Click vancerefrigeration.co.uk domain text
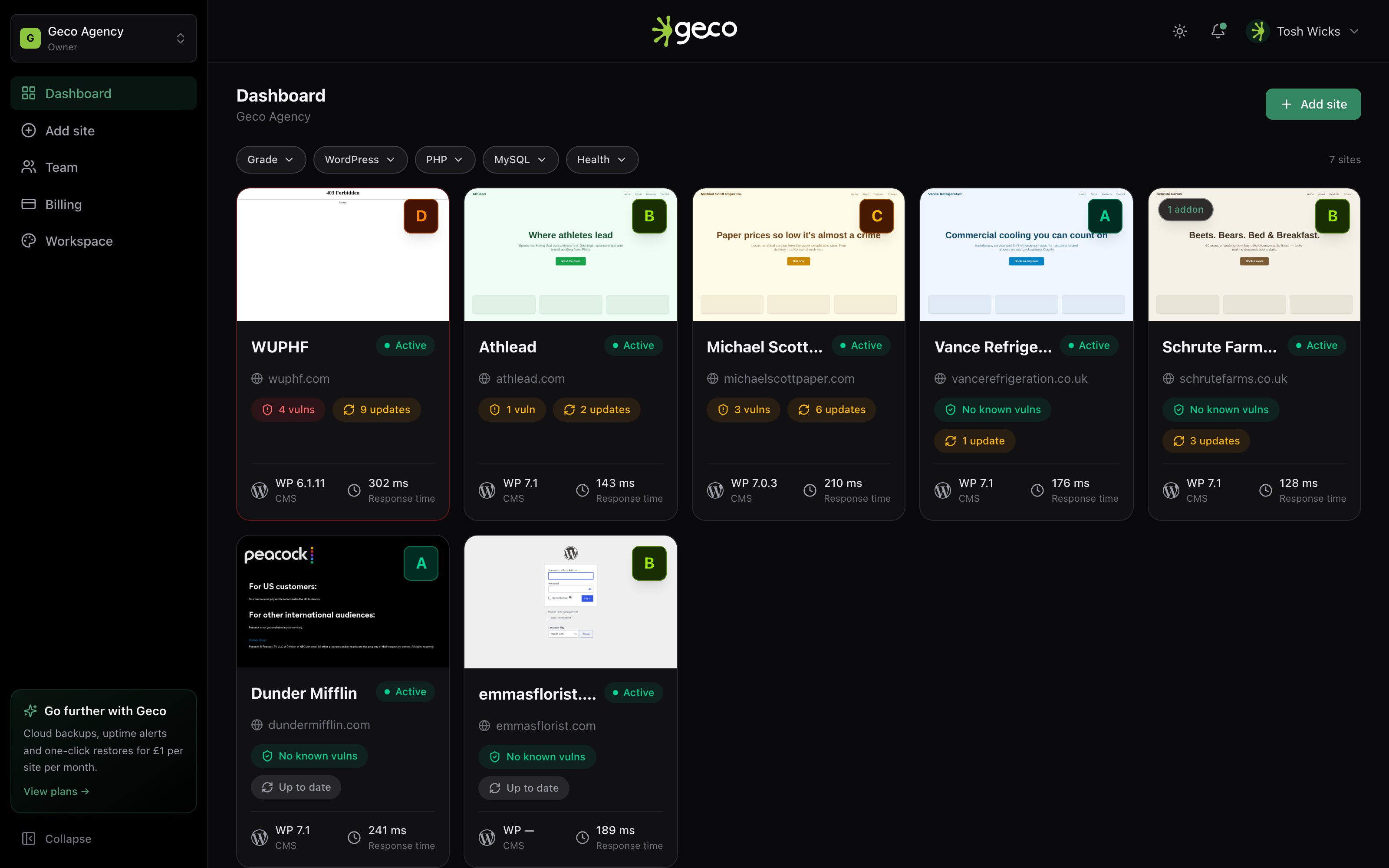 click(x=1019, y=378)
